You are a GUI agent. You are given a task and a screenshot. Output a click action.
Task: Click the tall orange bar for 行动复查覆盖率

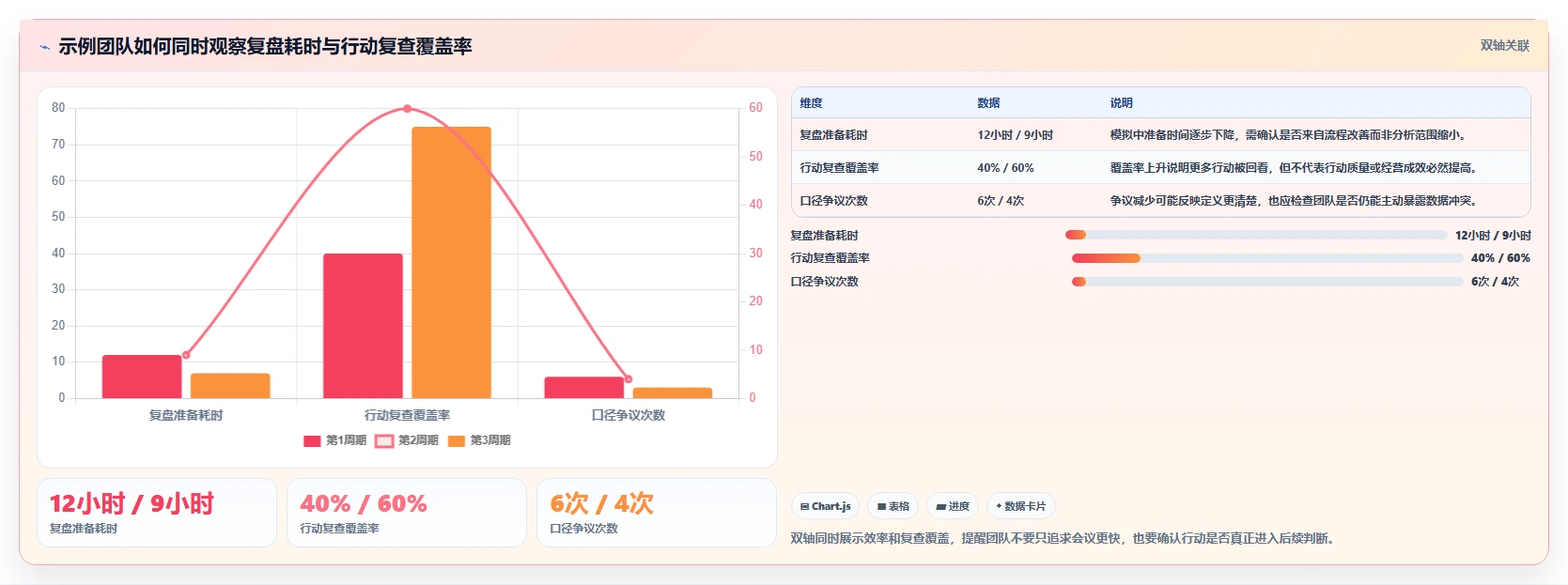[x=451, y=262]
